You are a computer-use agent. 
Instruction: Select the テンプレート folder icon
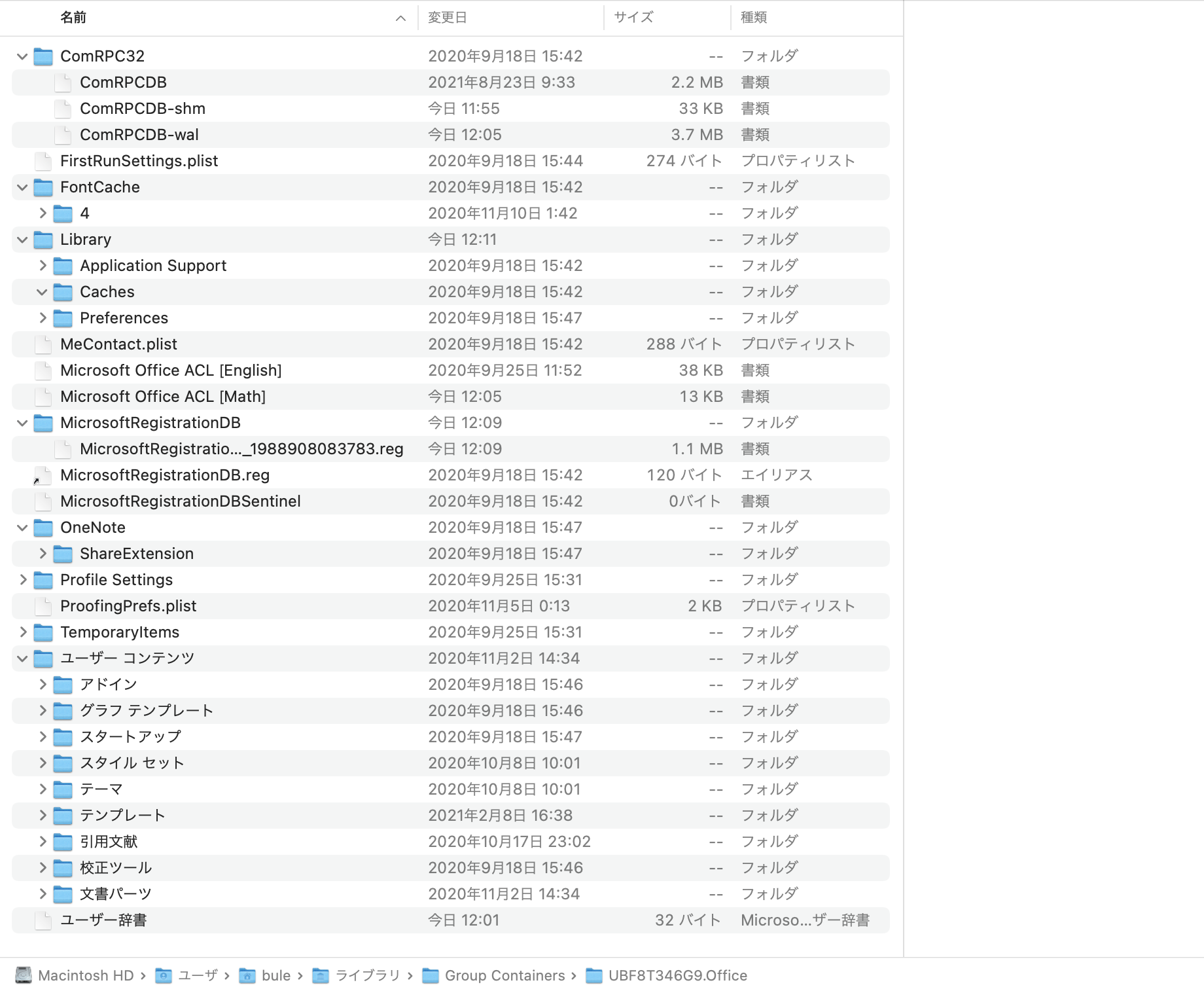pyautogui.click(x=63, y=816)
